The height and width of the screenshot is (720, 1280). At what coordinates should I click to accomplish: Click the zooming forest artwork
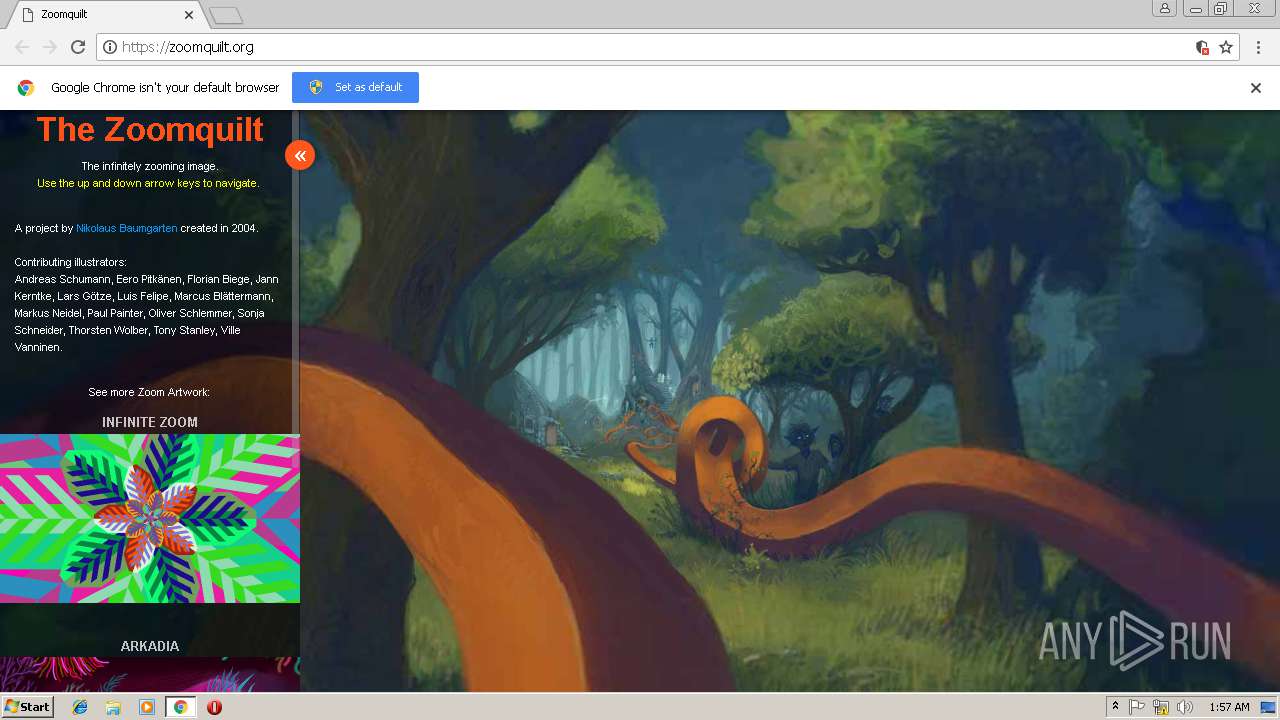(790, 400)
